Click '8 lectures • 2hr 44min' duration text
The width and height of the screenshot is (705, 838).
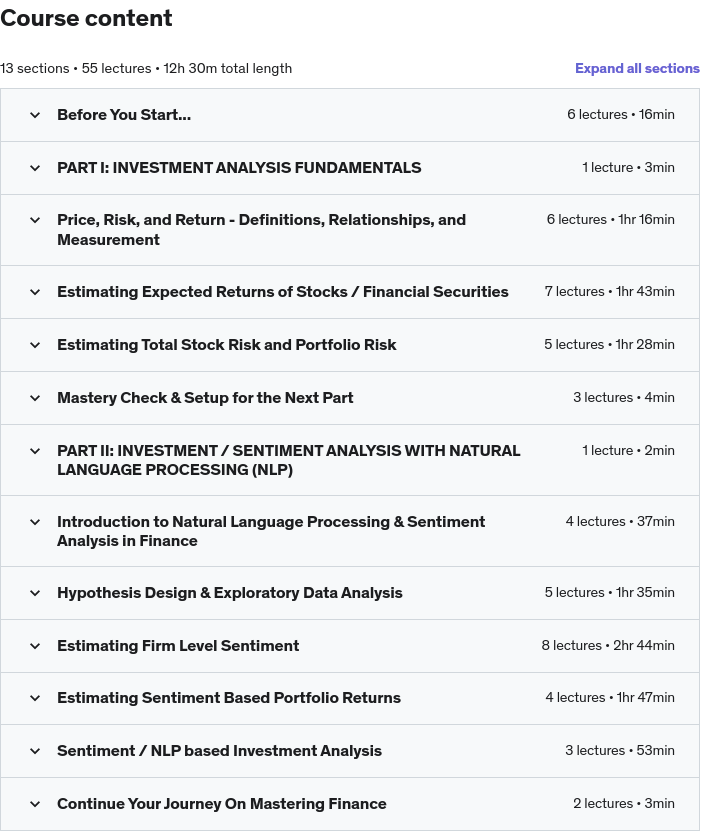pos(608,646)
